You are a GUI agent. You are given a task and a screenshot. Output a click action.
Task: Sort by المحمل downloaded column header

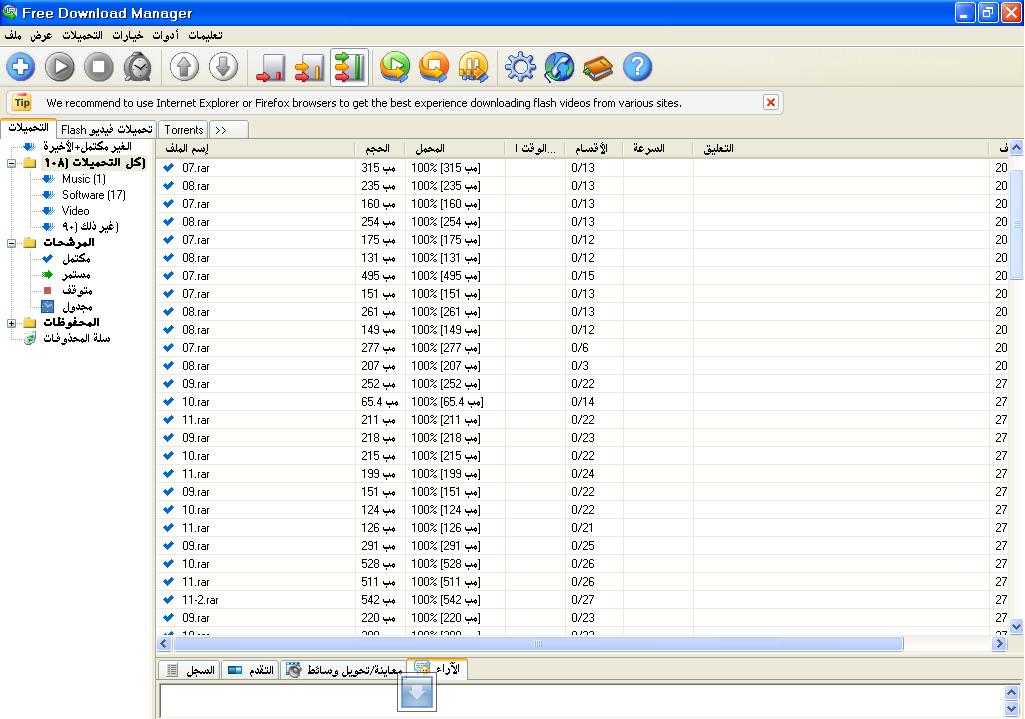(455, 148)
